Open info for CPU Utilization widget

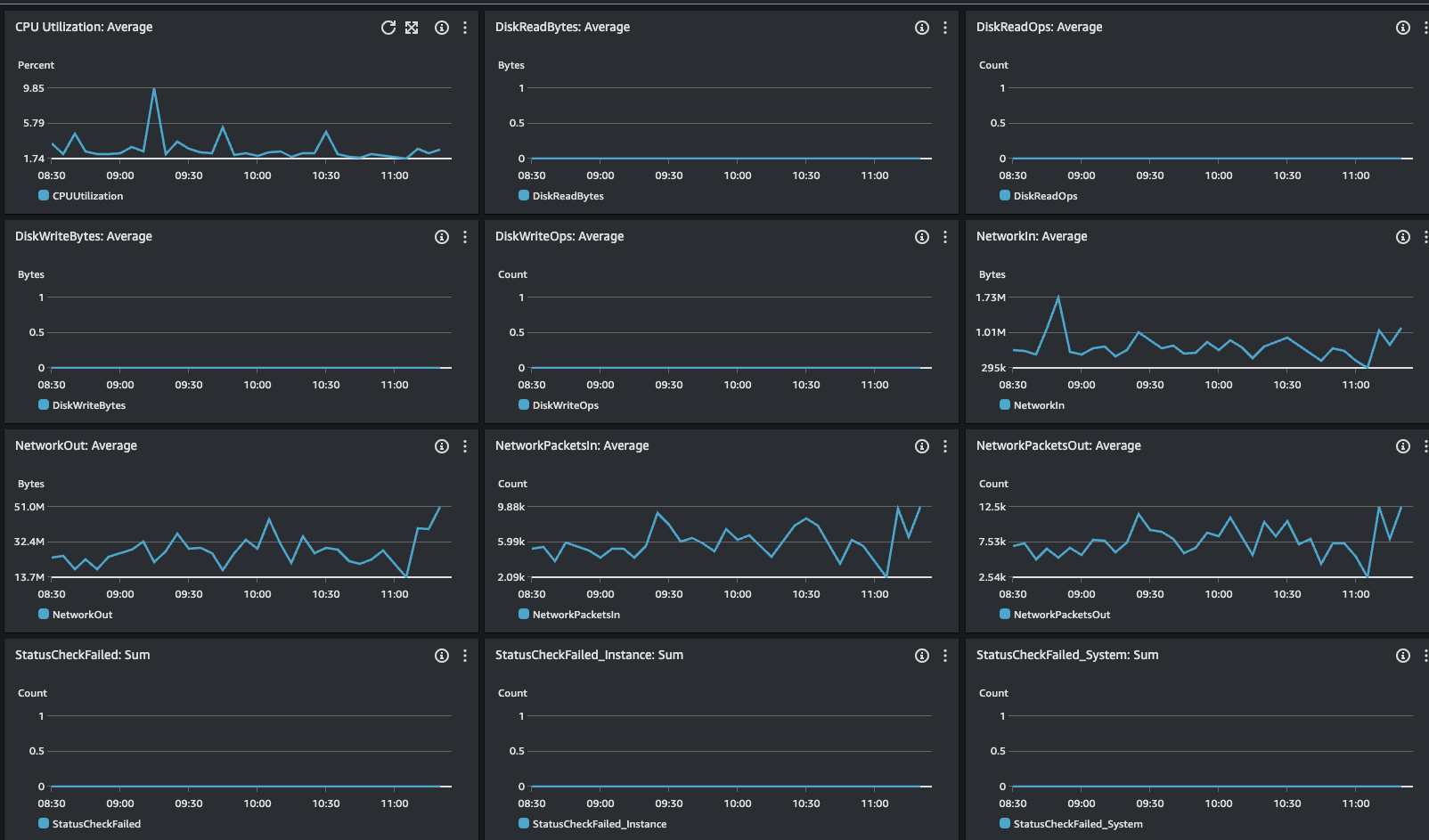(442, 28)
